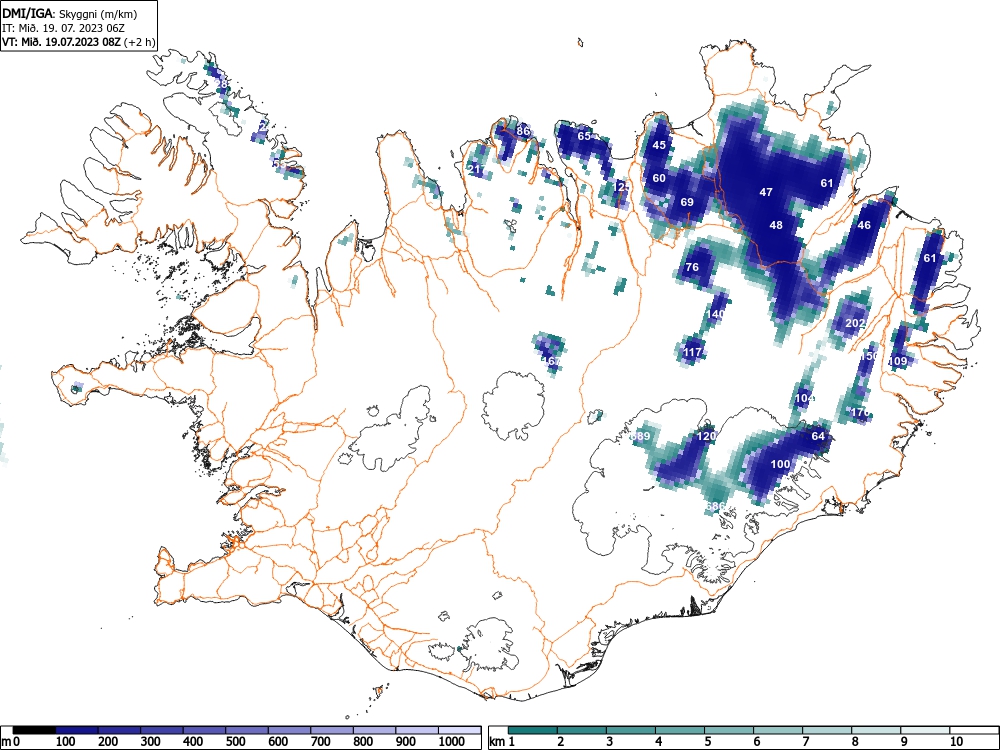Pick the black 0–100 m legend swatch
The image size is (1000, 750).
pos(34,730)
